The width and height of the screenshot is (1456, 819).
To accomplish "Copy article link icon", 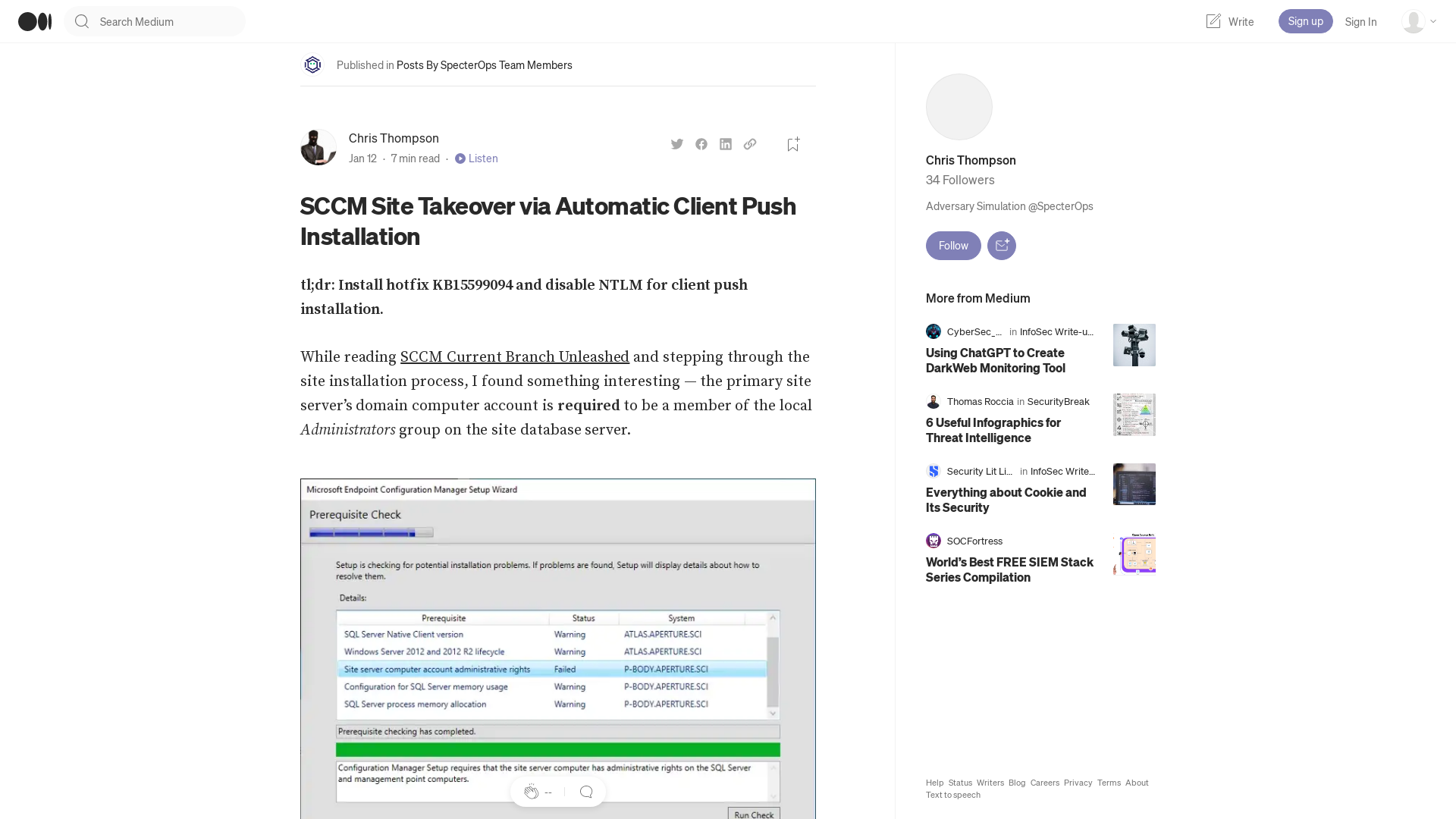I will pyautogui.click(x=750, y=144).
